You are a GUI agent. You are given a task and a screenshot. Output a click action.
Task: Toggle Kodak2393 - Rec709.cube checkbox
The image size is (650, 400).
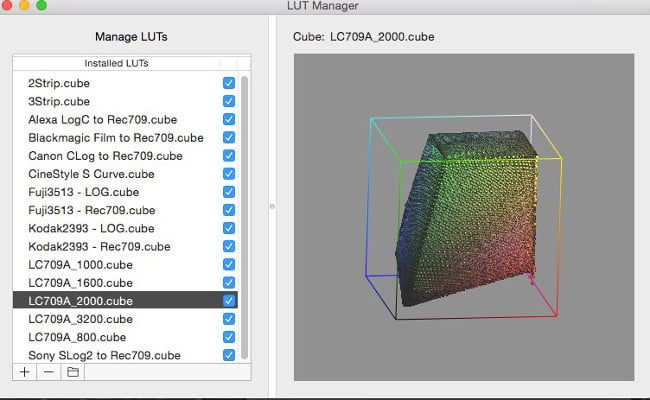(229, 246)
